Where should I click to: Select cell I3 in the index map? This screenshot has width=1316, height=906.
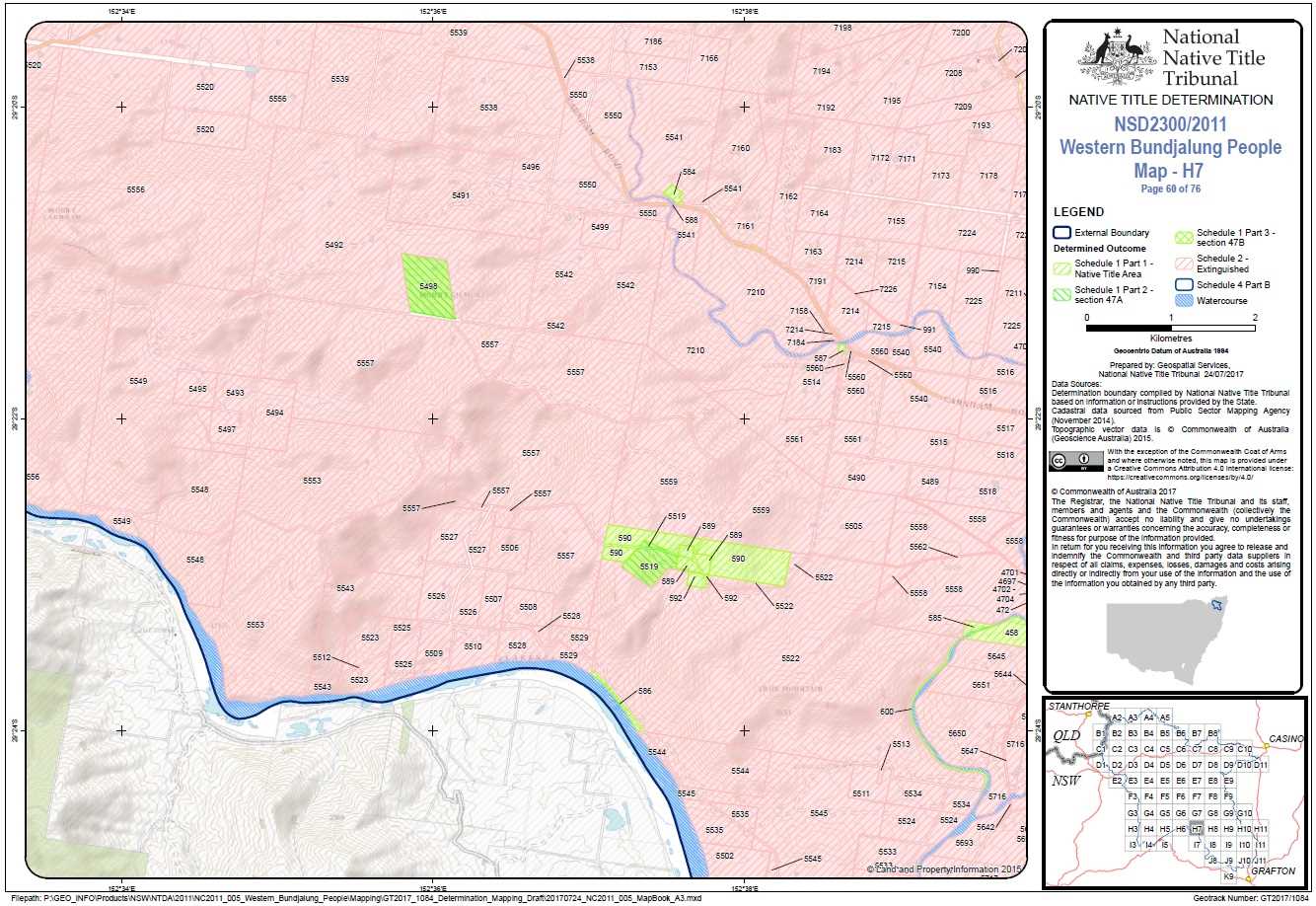1133,845
